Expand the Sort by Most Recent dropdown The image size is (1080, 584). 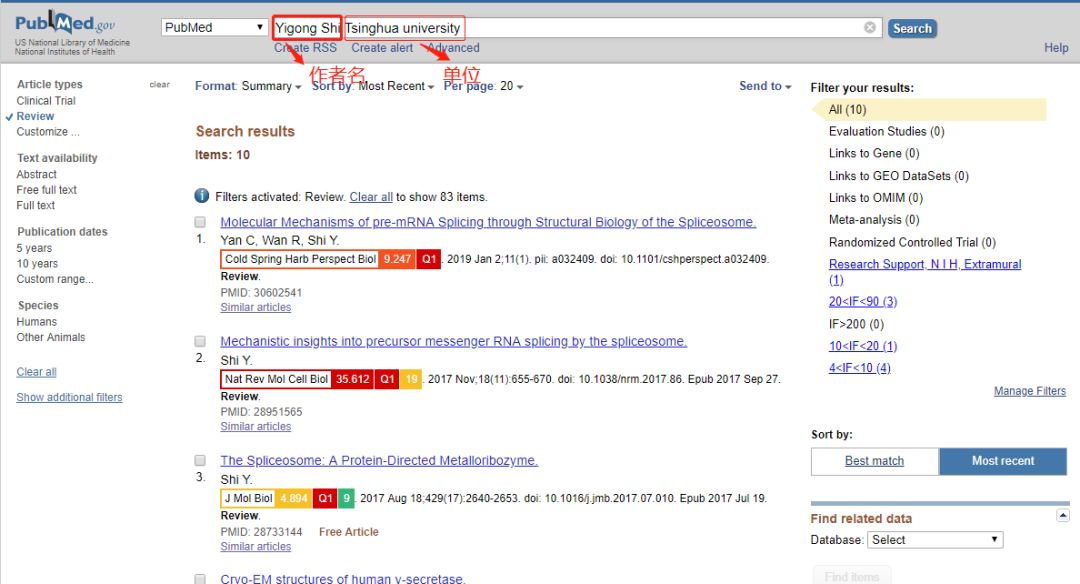tap(373, 86)
